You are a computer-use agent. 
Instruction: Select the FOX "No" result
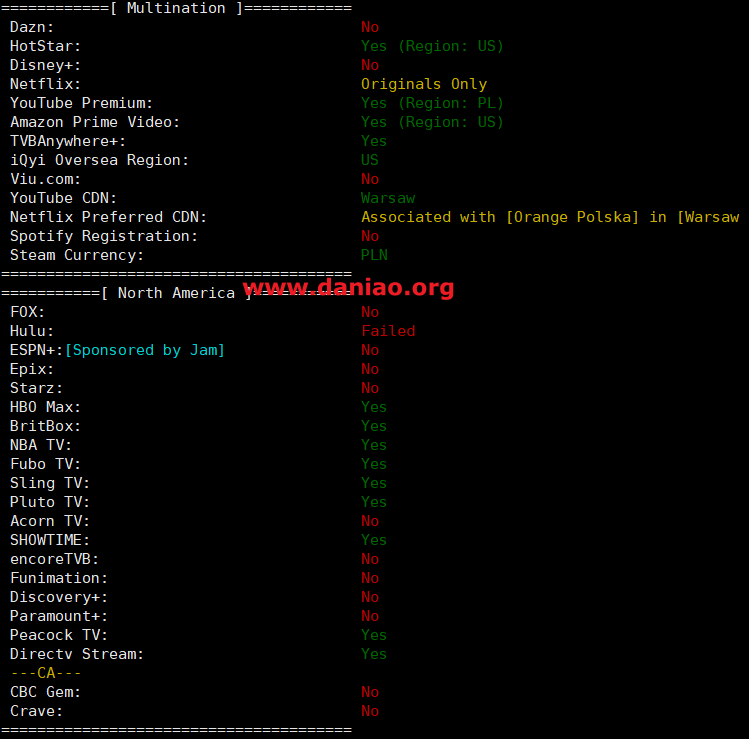click(370, 312)
